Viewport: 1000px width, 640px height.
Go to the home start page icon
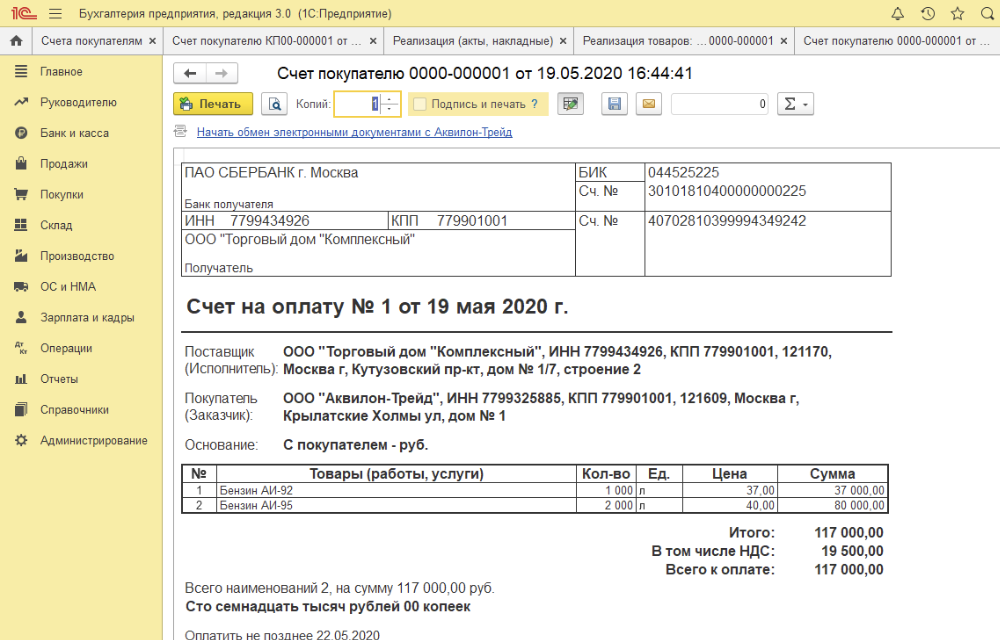coord(16,41)
